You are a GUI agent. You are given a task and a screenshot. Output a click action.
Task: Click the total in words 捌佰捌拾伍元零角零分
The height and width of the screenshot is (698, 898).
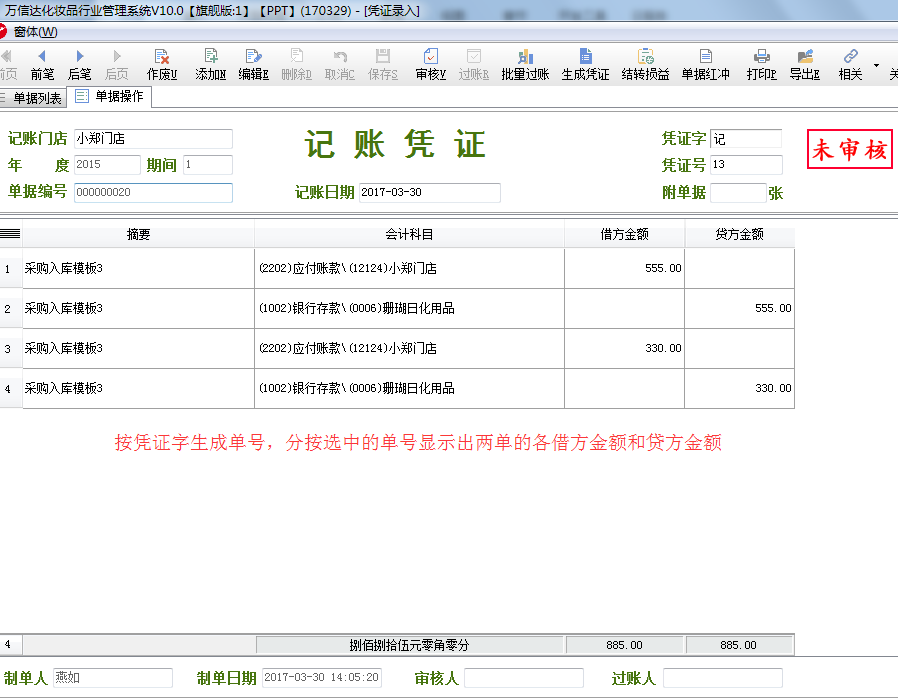pyautogui.click(x=409, y=645)
